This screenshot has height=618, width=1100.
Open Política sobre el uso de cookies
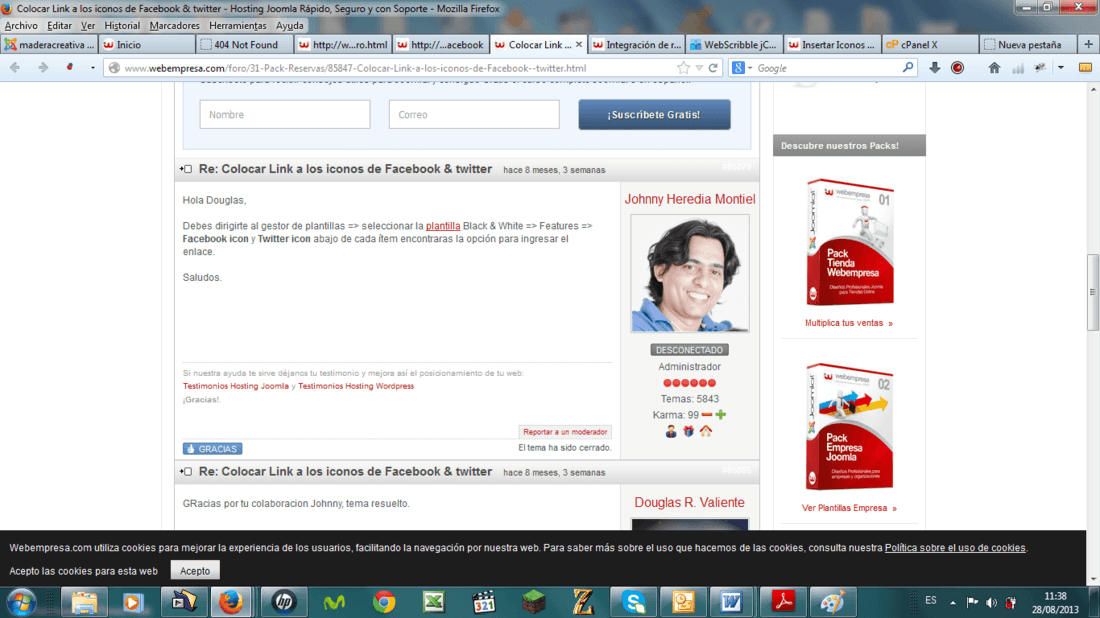955,547
